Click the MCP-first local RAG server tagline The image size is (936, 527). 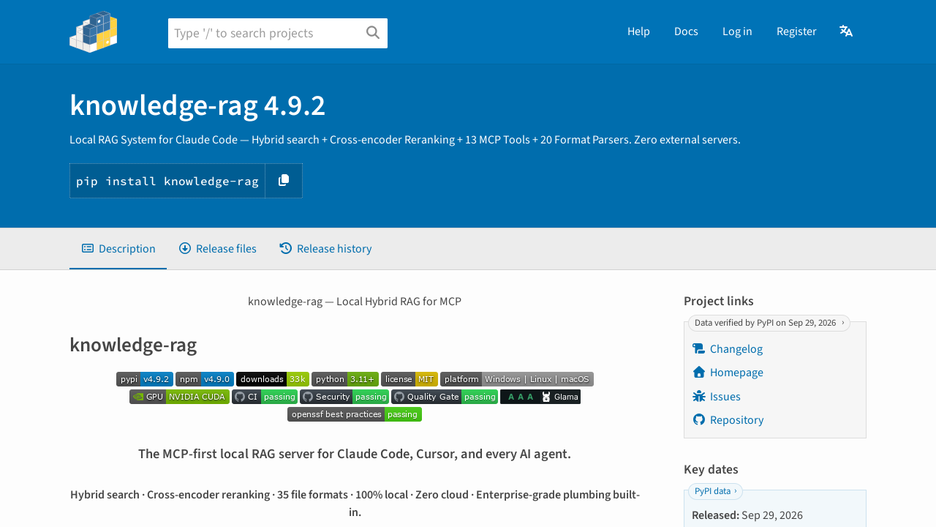[x=355, y=454]
